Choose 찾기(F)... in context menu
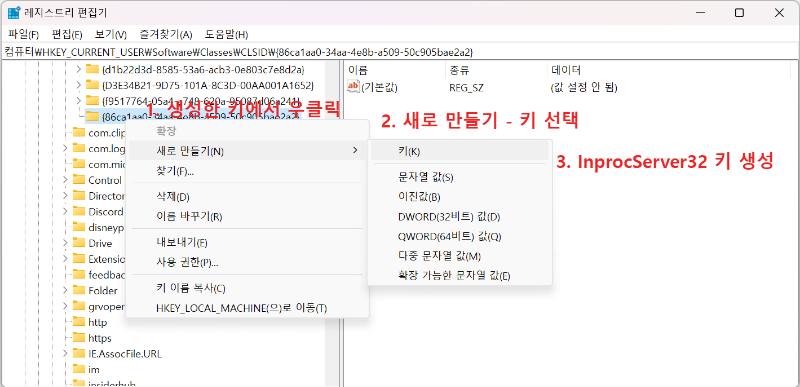 [x=247, y=171]
